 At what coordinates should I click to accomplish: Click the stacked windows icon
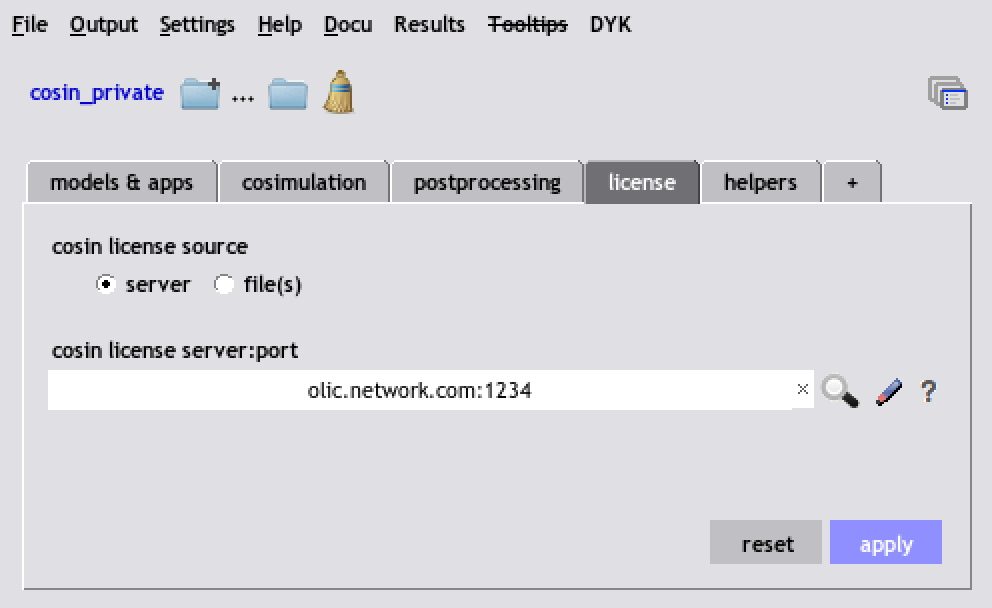pyautogui.click(x=947, y=94)
